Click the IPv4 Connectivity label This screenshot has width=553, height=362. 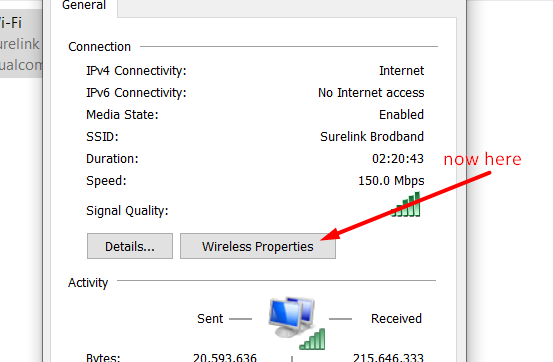point(136,71)
